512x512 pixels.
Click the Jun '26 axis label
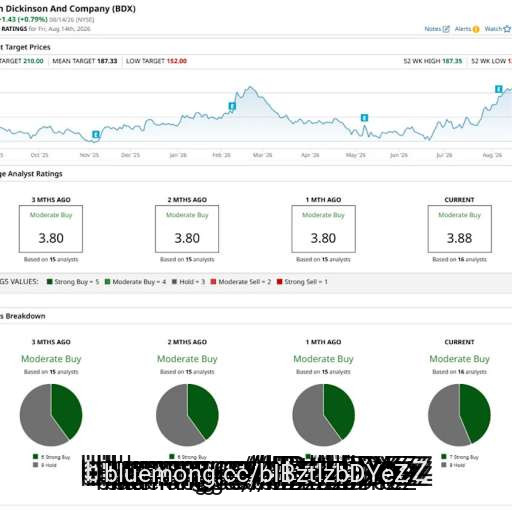coord(399,155)
